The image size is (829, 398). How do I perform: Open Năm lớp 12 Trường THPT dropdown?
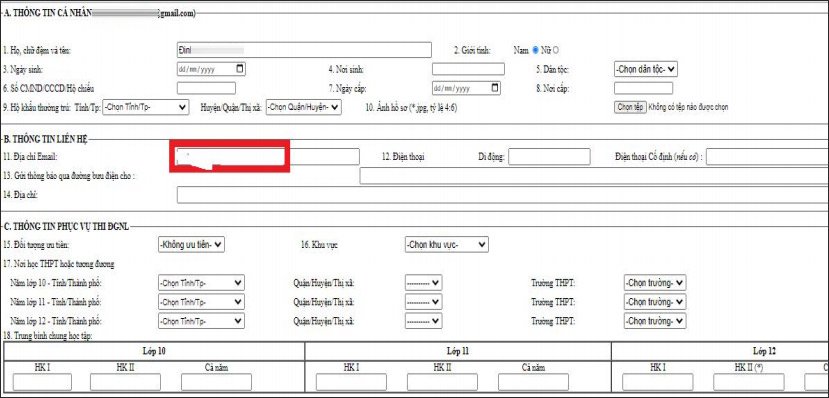pyautogui.click(x=655, y=321)
